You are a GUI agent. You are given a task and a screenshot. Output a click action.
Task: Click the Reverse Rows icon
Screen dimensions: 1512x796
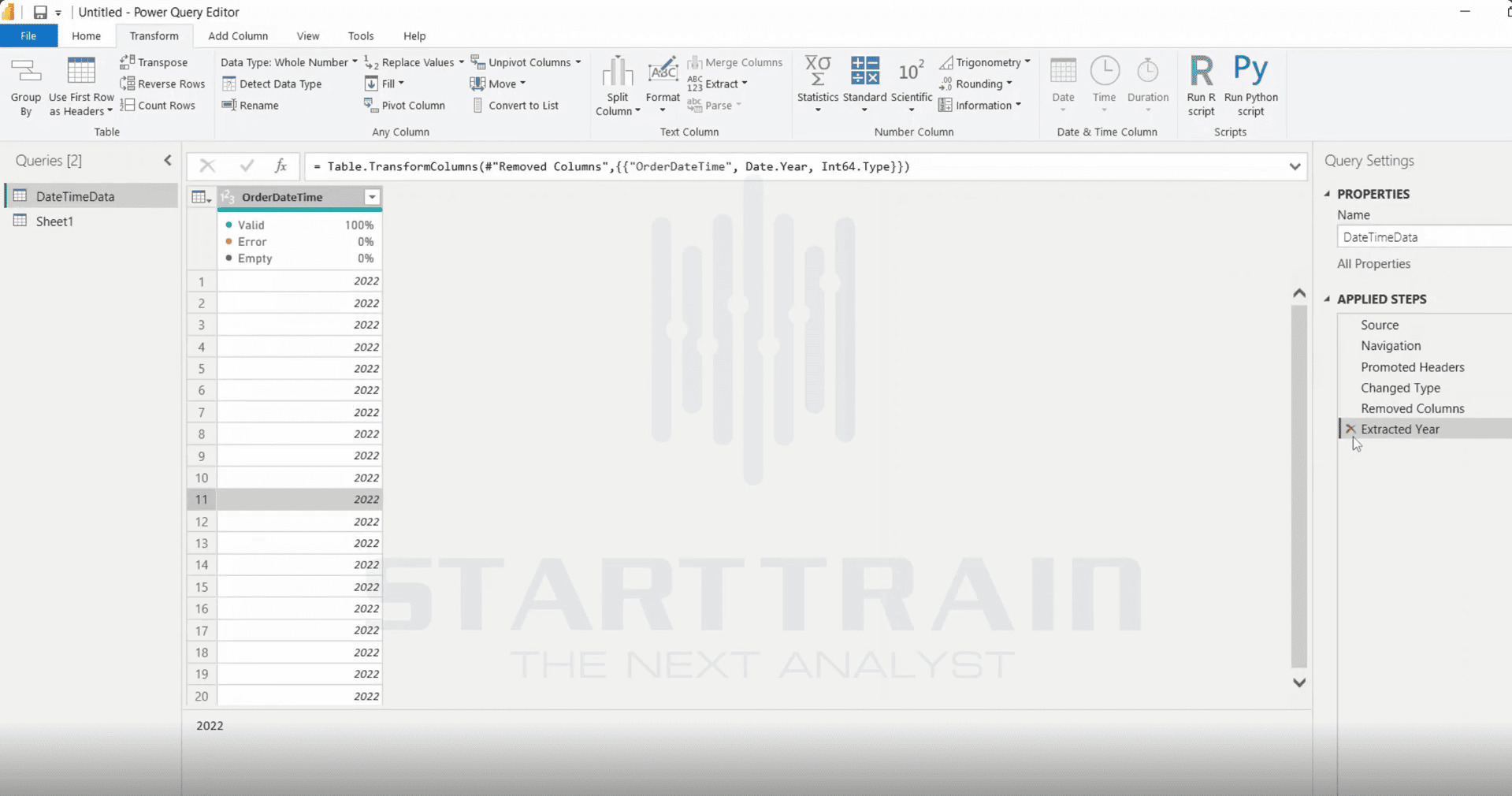pos(127,84)
